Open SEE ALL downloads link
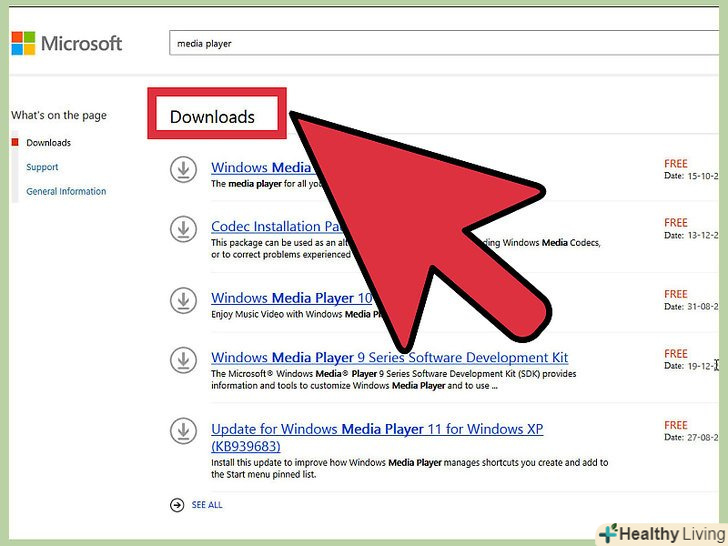Viewport: 728px width, 546px height. pos(207,505)
